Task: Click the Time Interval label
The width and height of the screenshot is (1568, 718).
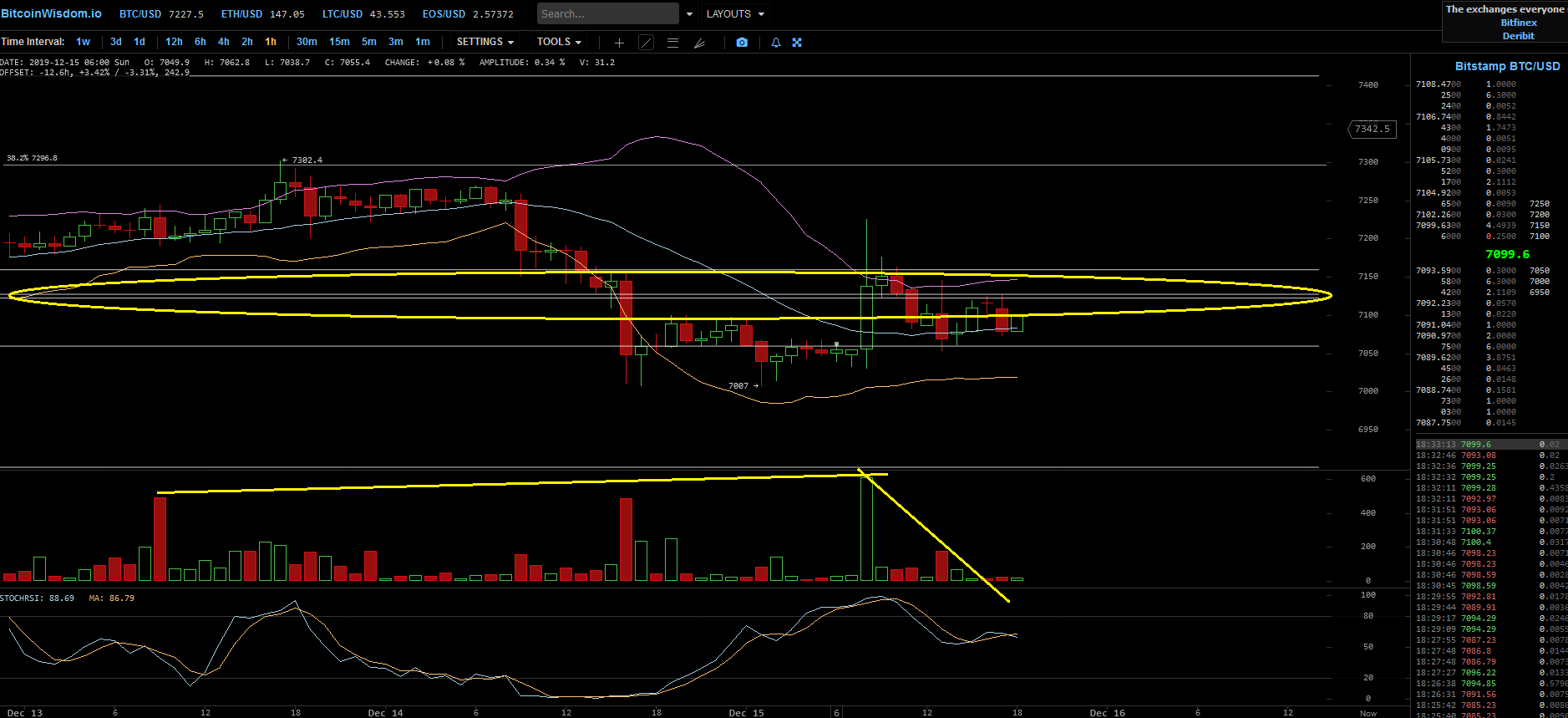Action: click(33, 42)
